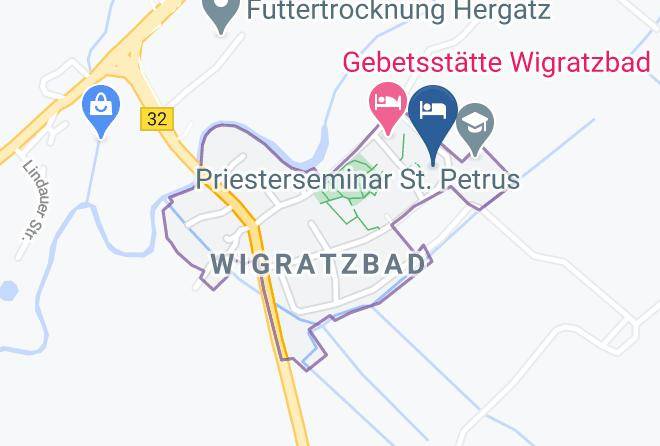Click the white road junction at right edge

click(622, 334)
